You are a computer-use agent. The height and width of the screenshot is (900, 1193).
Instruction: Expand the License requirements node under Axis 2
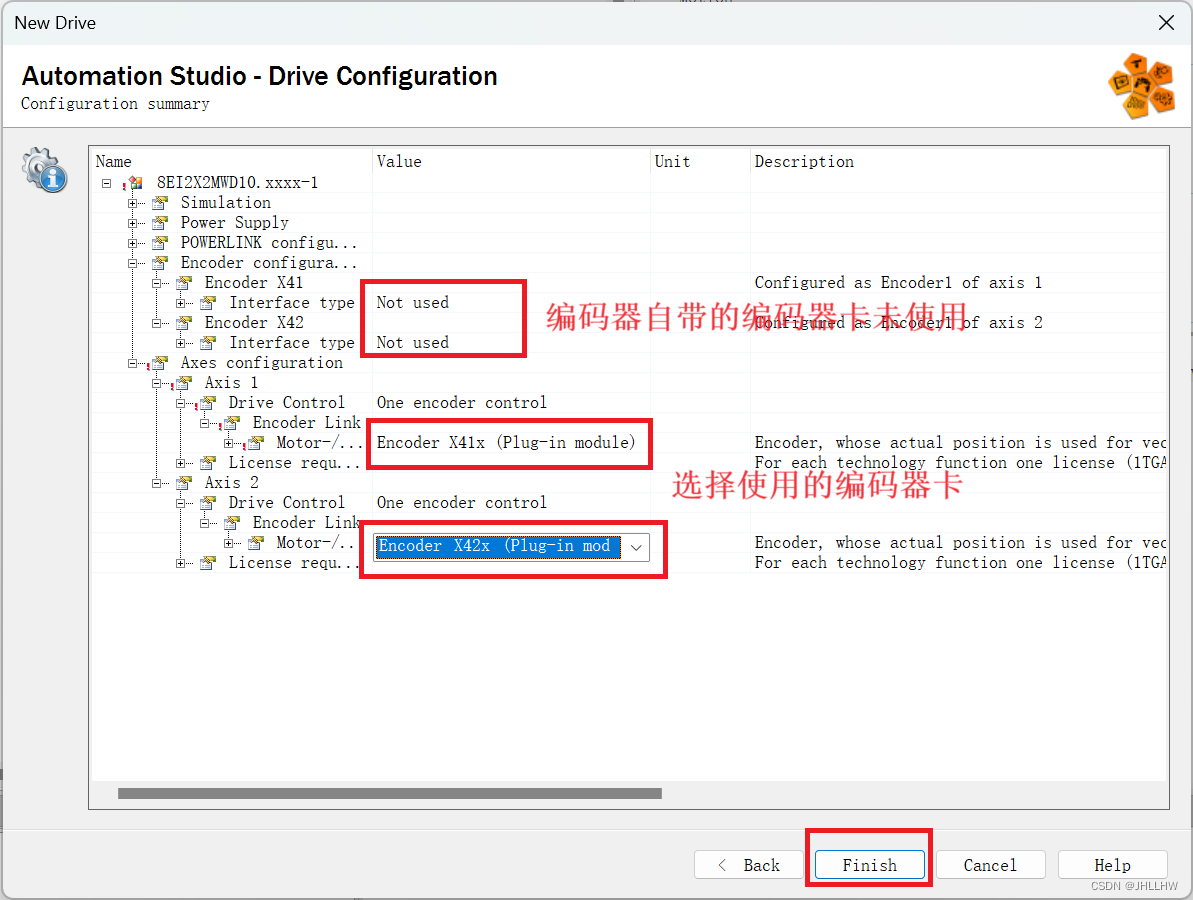[x=182, y=562]
